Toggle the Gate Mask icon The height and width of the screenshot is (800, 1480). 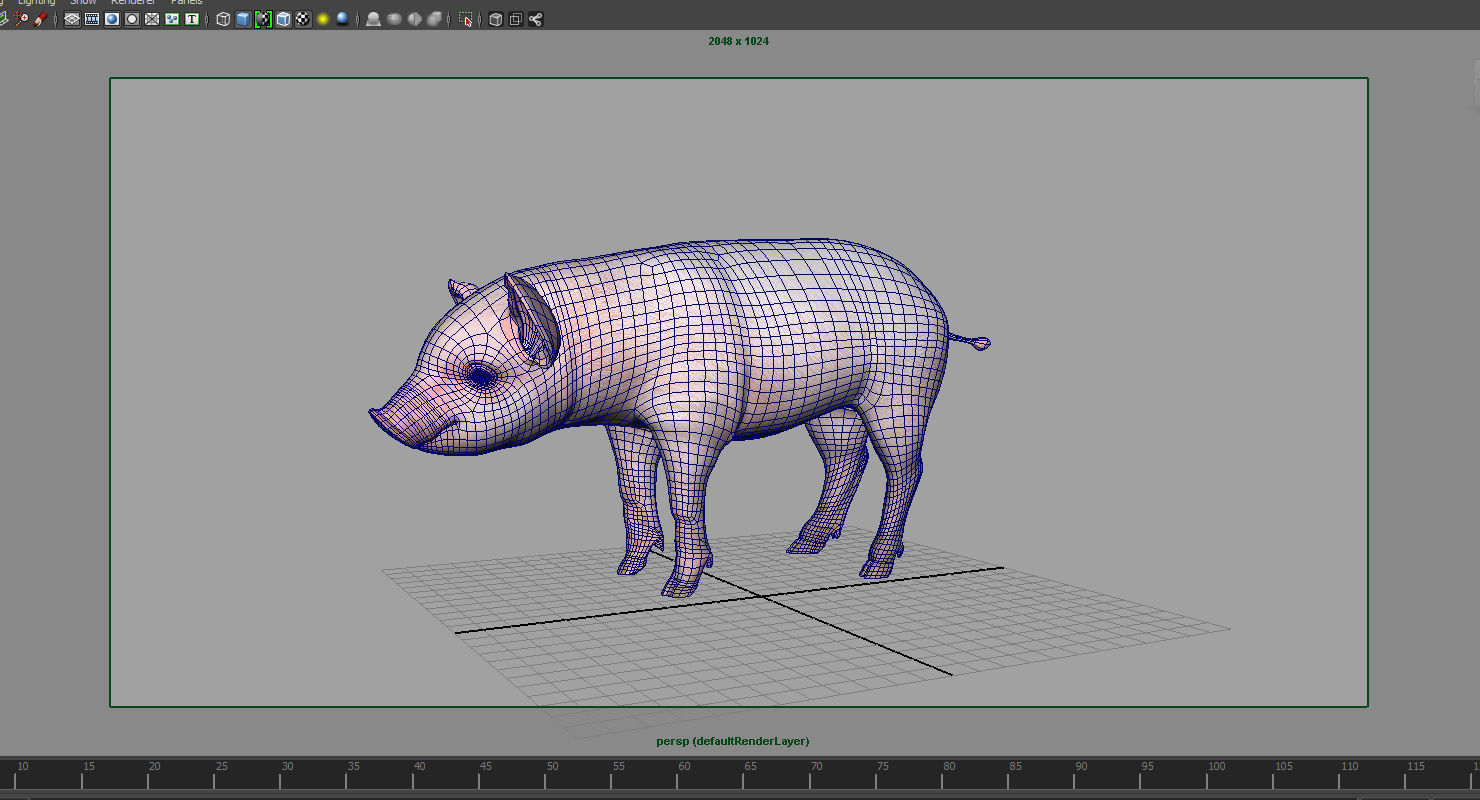click(x=132, y=19)
